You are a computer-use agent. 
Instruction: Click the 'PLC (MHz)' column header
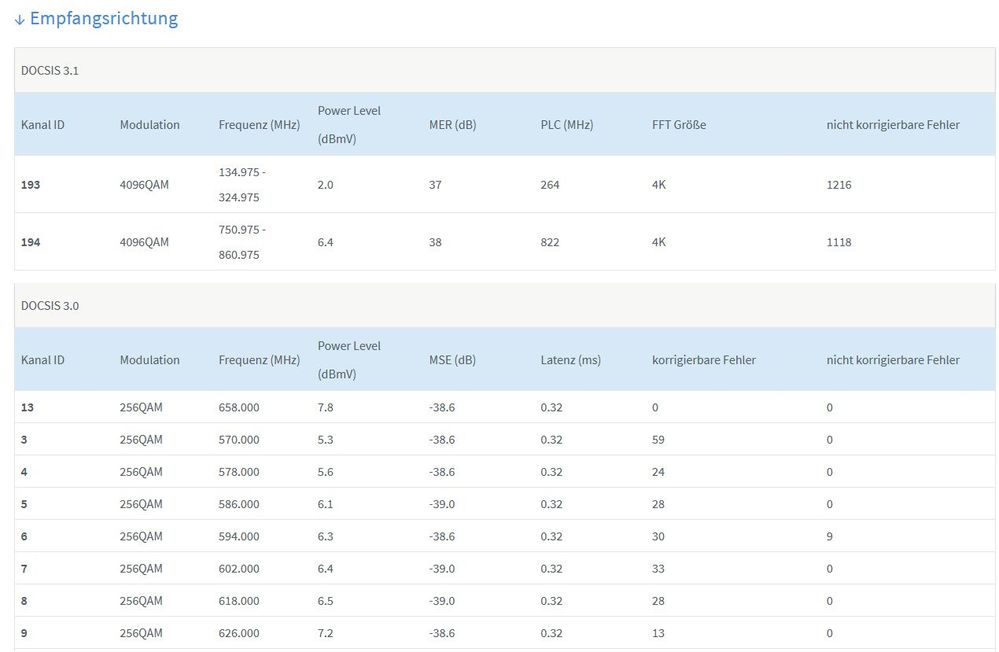pos(566,125)
